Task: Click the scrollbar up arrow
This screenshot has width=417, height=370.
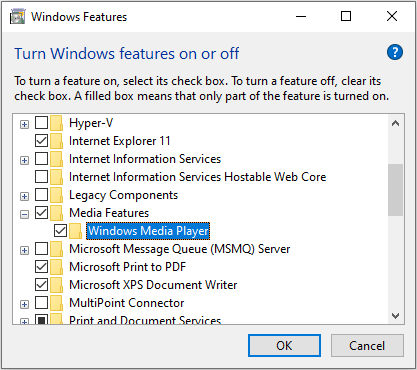Action: [x=396, y=124]
